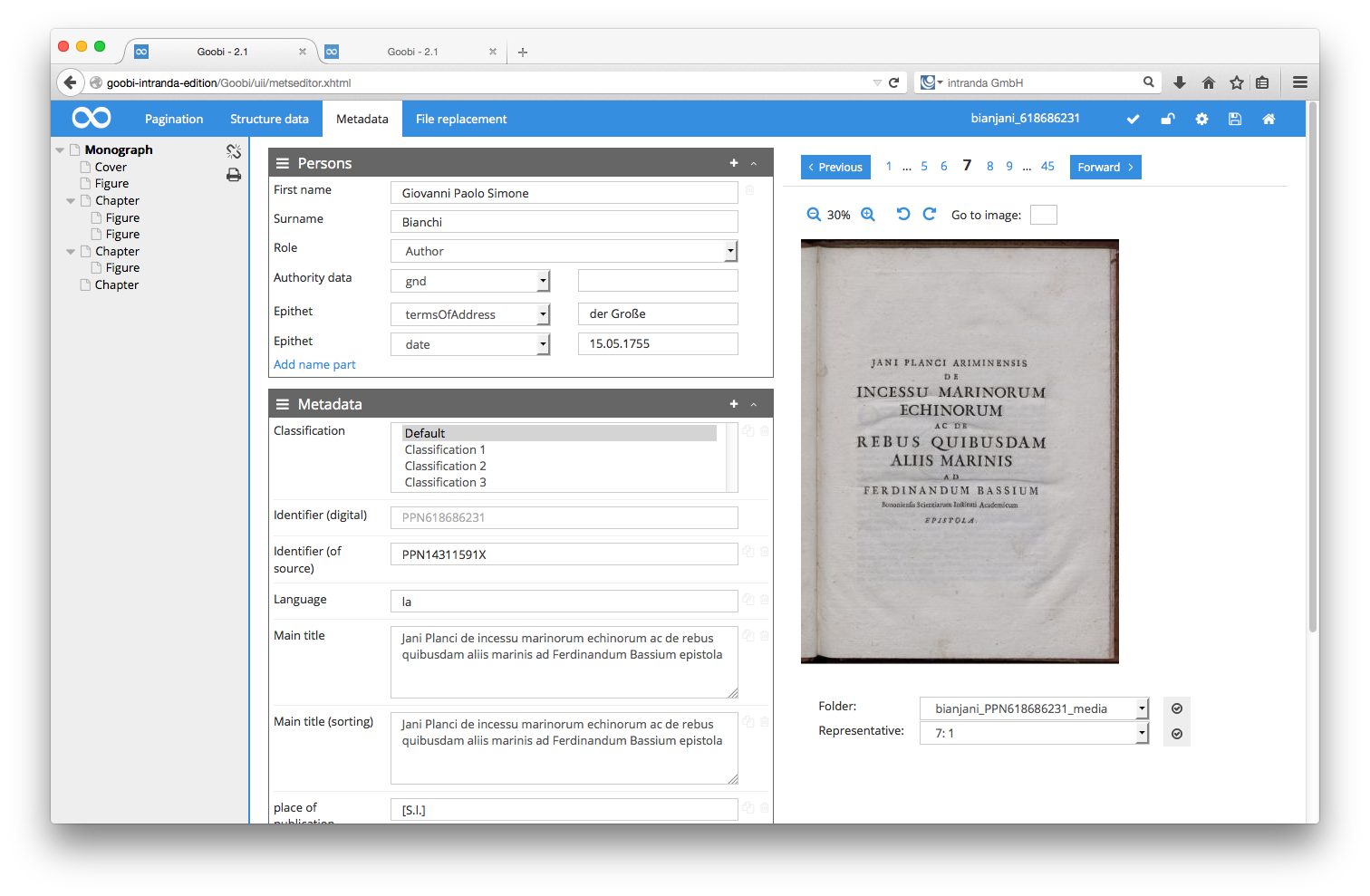Screen dimensions: 1370x896
Task: Switch to the File replacement tab
Action: [460, 119]
